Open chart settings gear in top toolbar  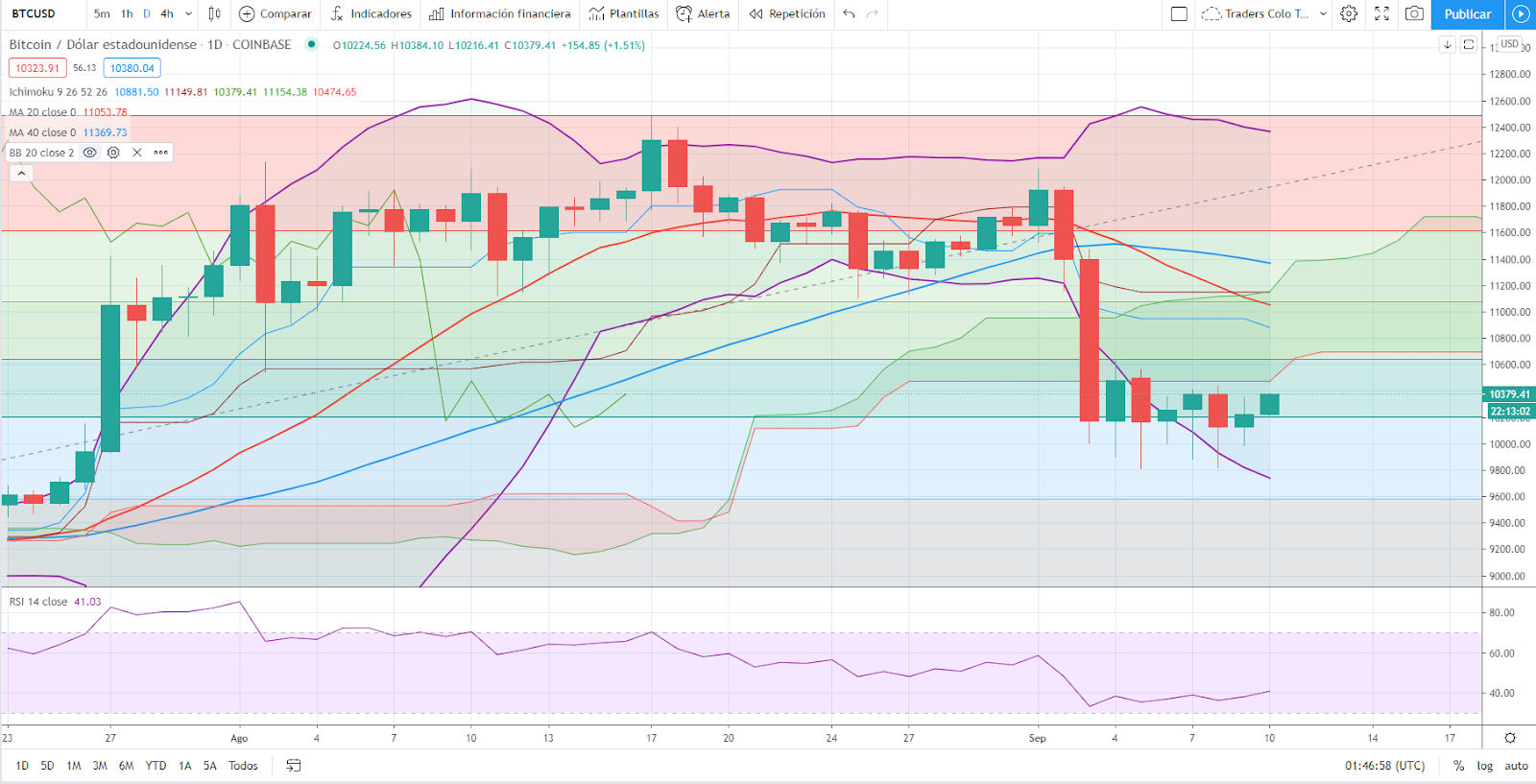coord(1349,13)
